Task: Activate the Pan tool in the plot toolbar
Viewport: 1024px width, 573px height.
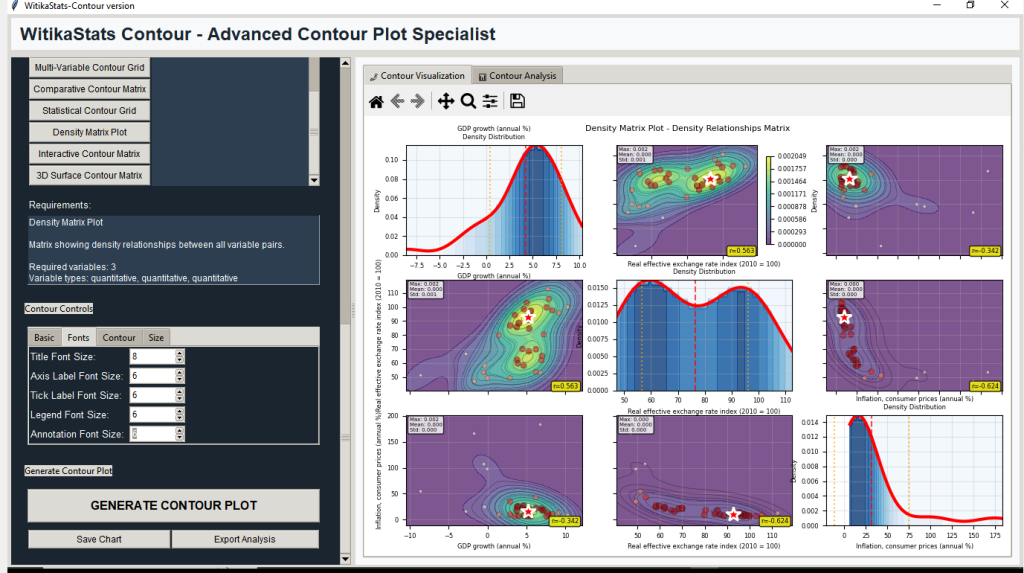Action: (446, 101)
